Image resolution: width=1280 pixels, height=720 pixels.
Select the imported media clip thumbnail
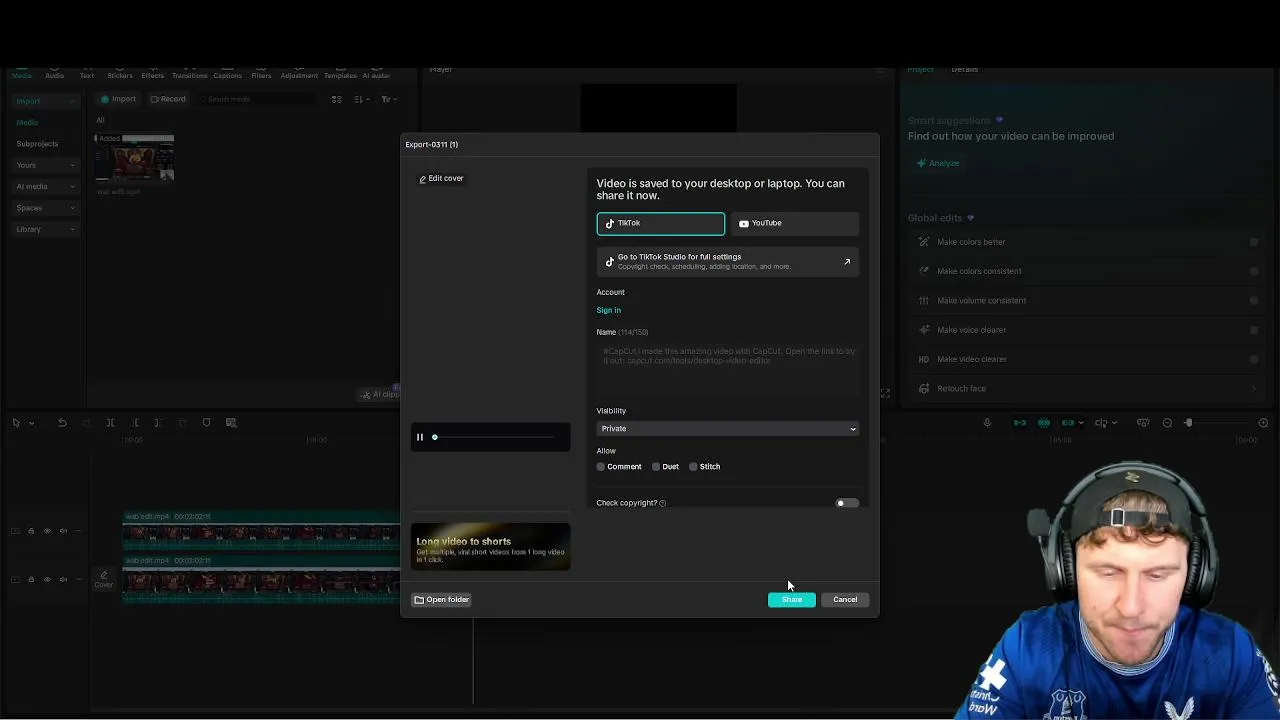coord(135,158)
